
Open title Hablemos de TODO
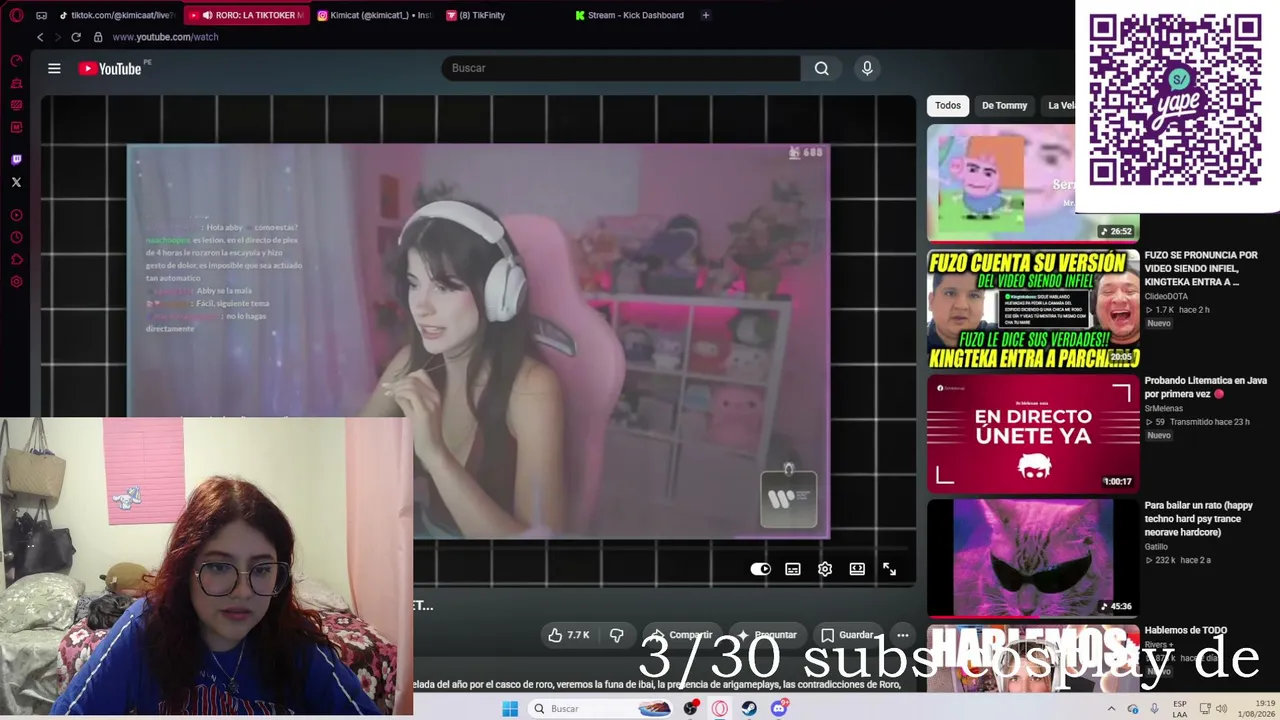point(1186,630)
